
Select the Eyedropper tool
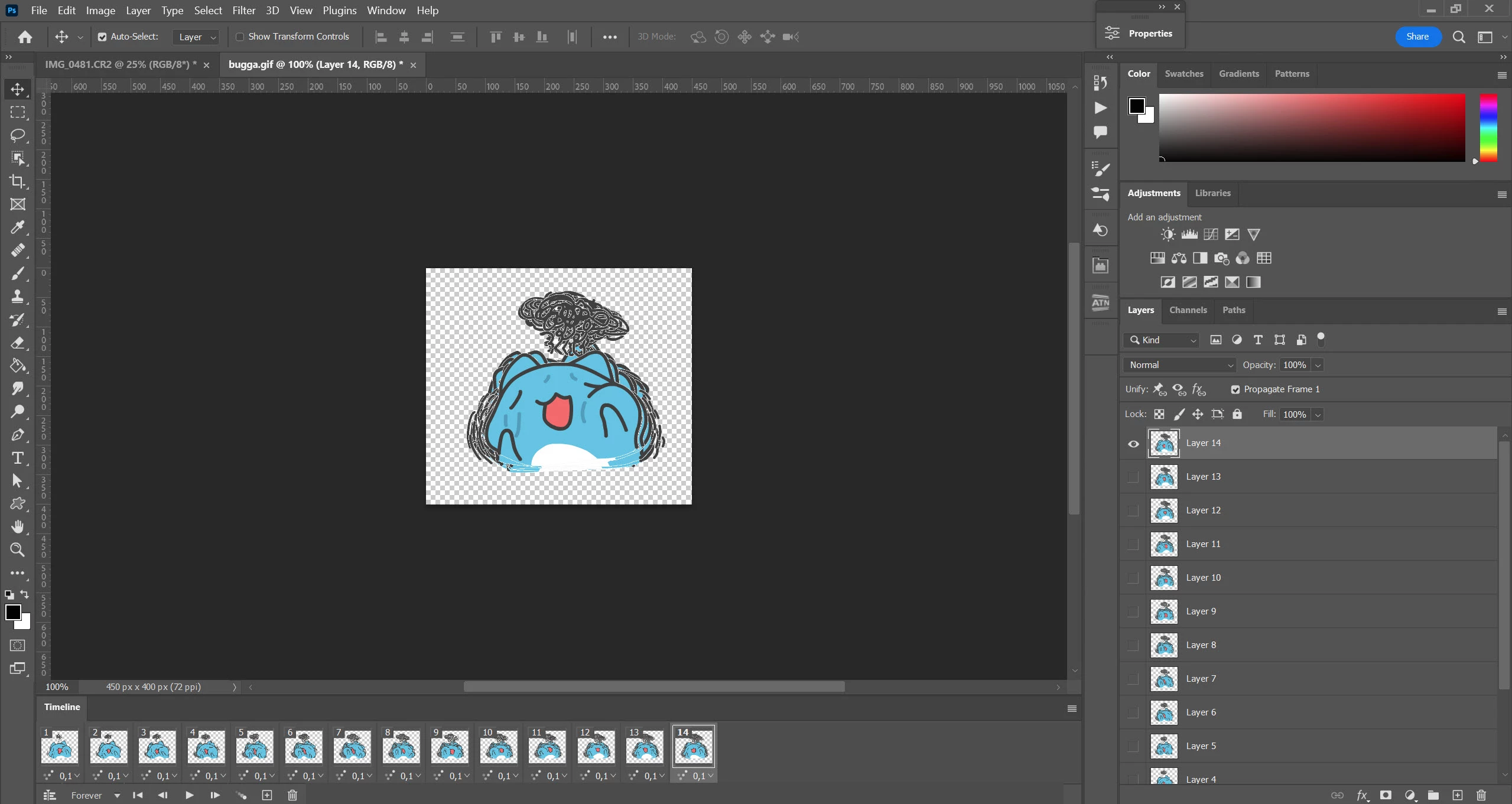pos(18,227)
